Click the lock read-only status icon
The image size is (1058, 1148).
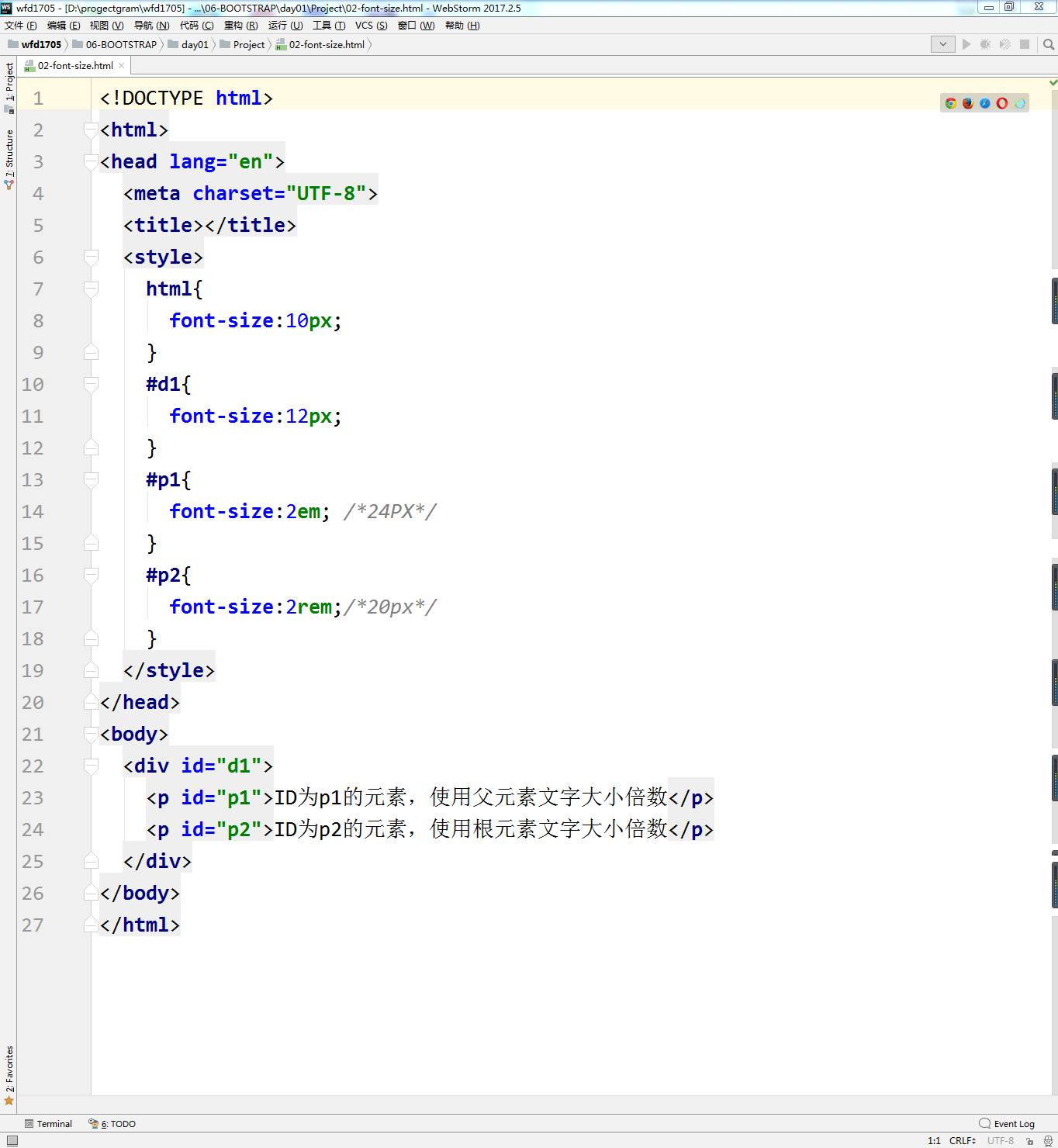[1030, 1141]
